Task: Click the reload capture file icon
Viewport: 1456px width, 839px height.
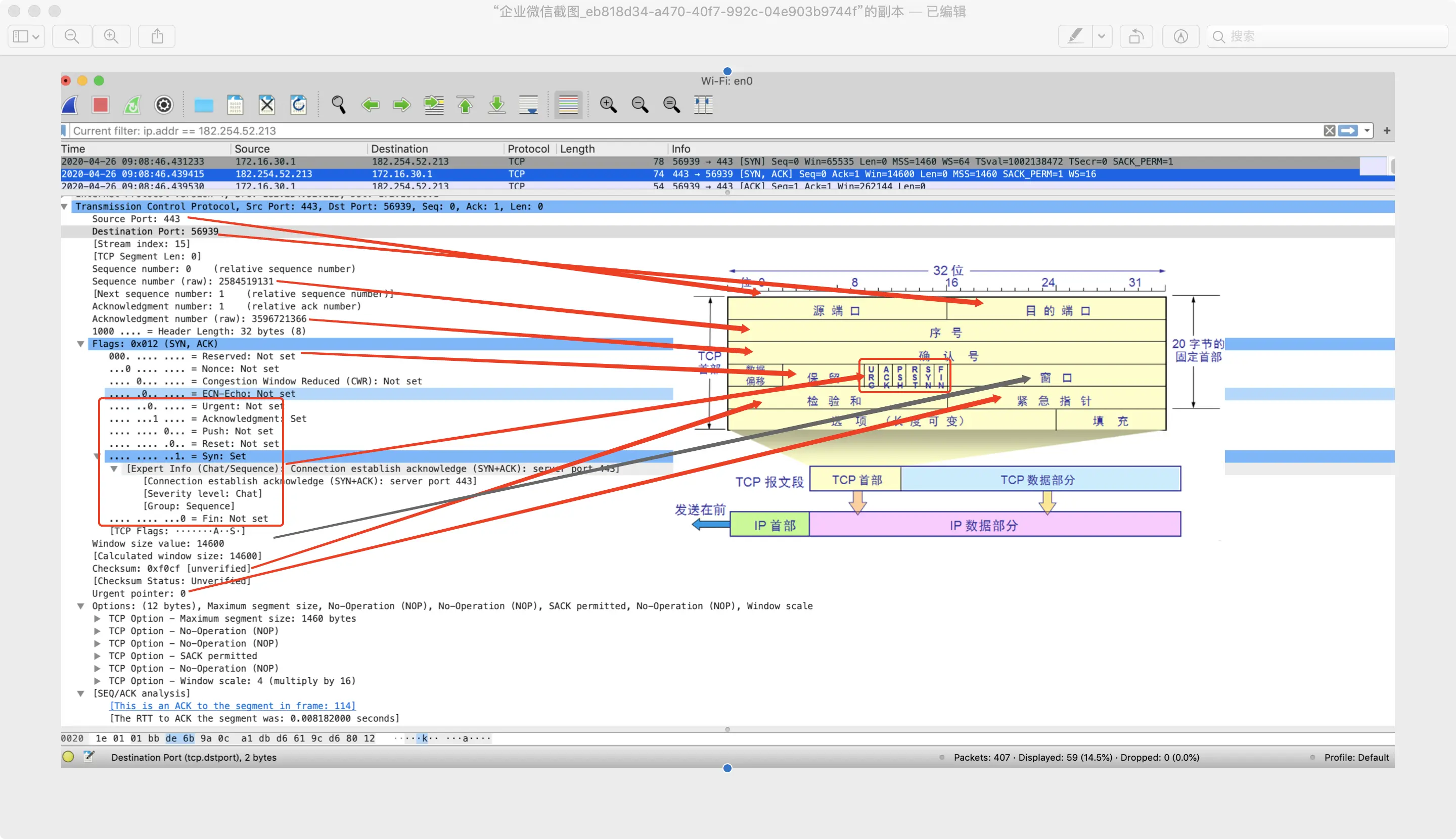Action: click(x=298, y=105)
